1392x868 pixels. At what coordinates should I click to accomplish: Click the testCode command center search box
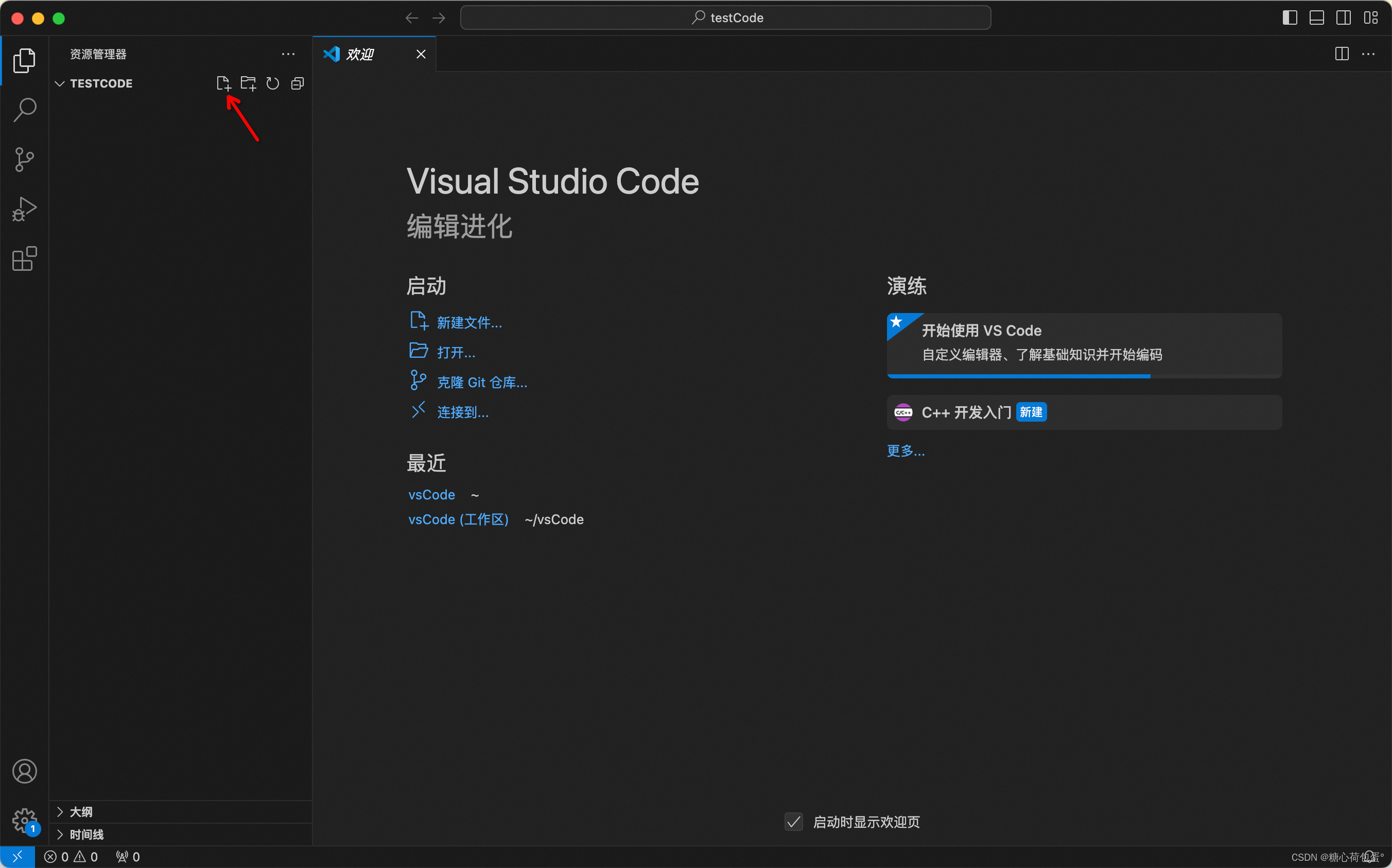point(725,18)
